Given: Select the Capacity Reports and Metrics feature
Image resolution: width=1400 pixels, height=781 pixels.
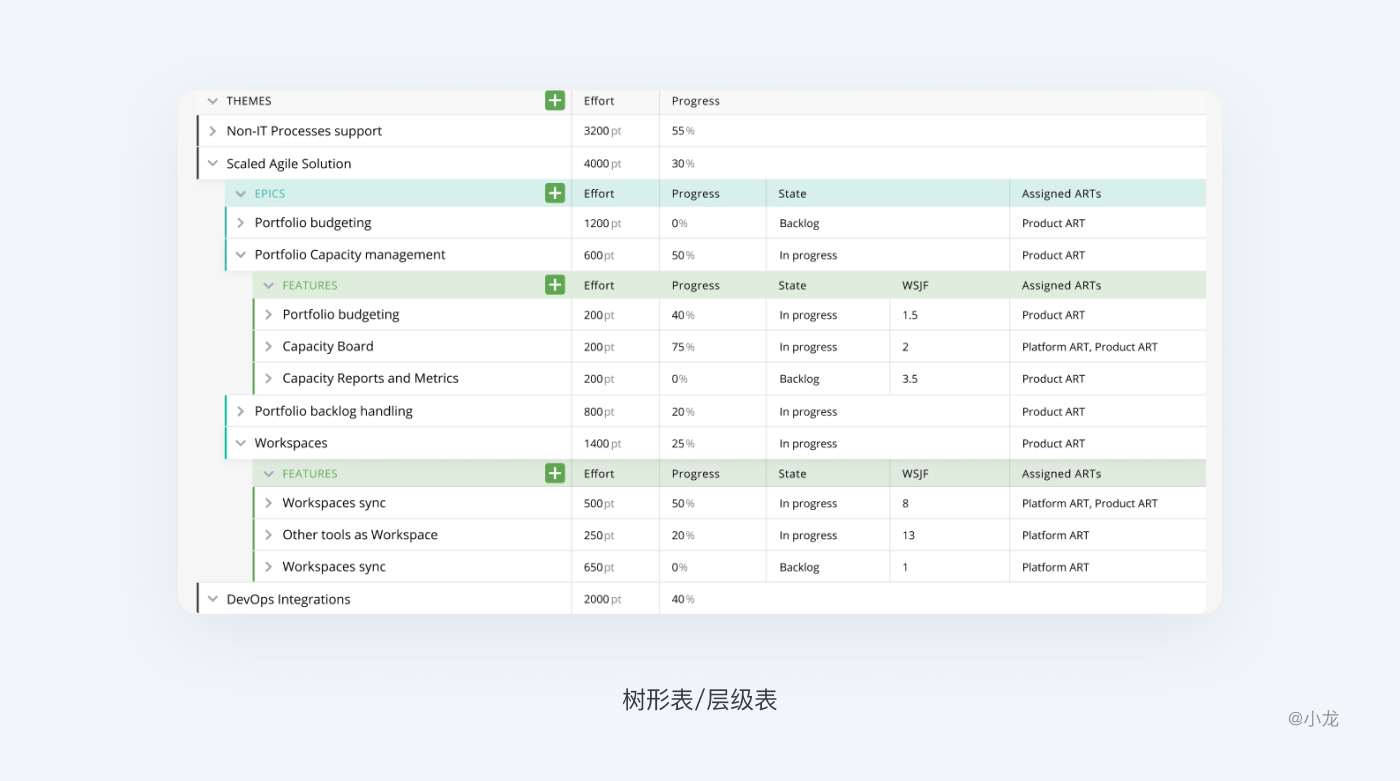Looking at the screenshot, I should pyautogui.click(x=370, y=378).
